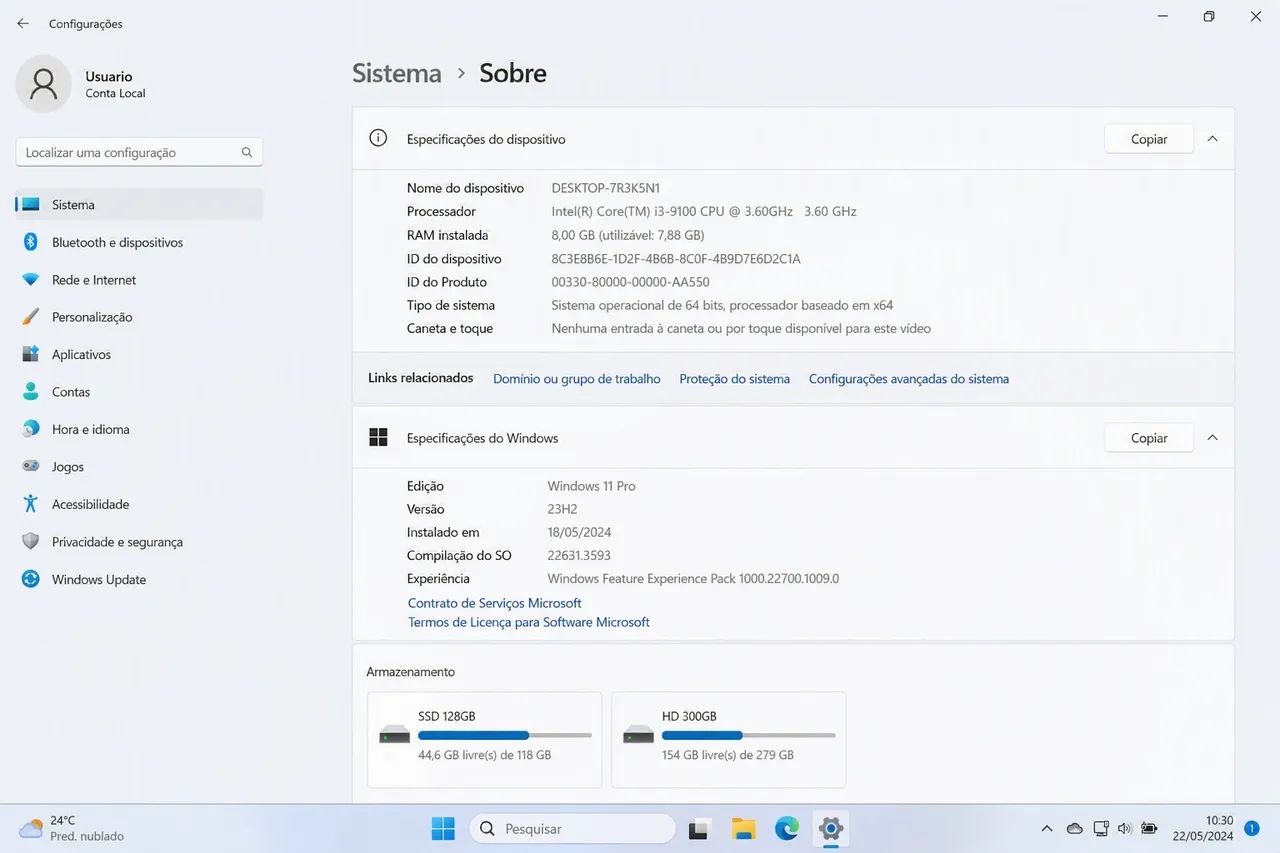Viewport: 1280px width, 853px height.
Task: Click the Settings gear on the taskbar
Action: pyautogui.click(x=831, y=828)
